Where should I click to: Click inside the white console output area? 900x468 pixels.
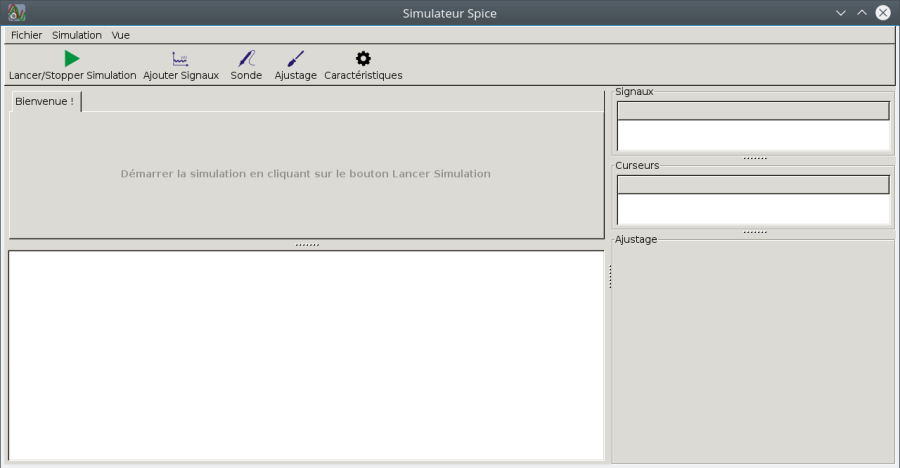point(307,355)
